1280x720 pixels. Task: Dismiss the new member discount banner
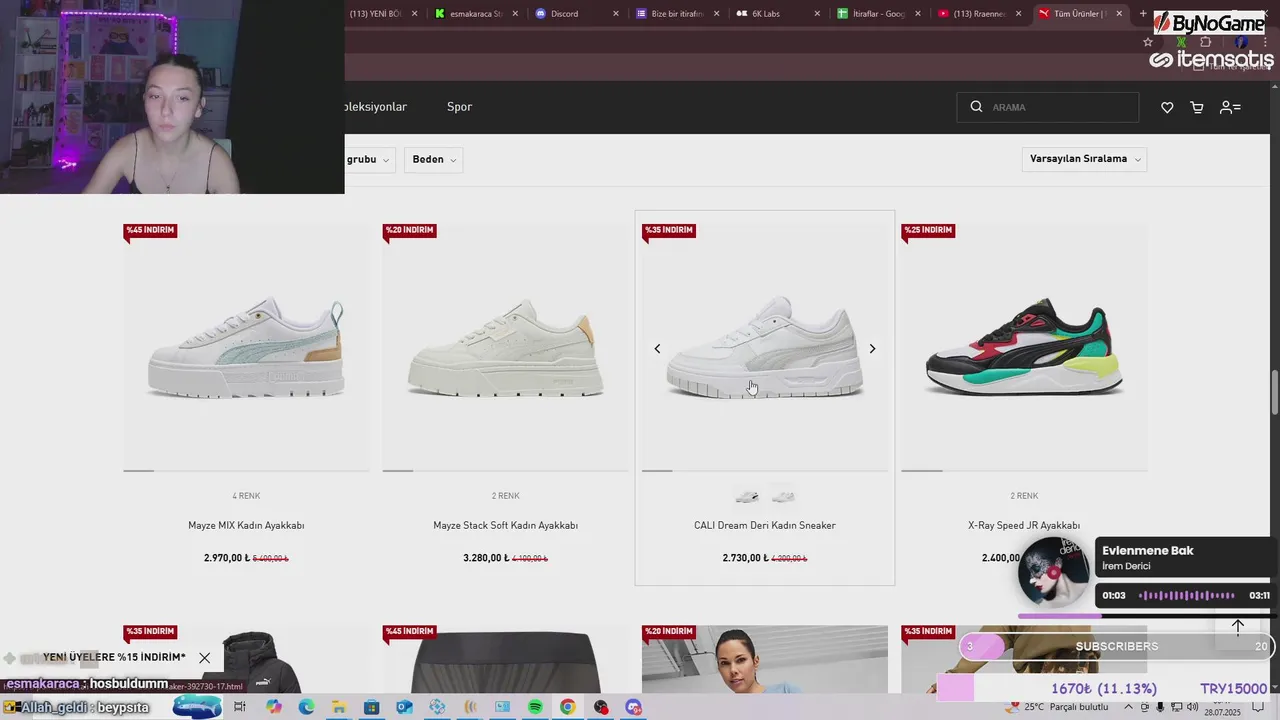(x=204, y=658)
